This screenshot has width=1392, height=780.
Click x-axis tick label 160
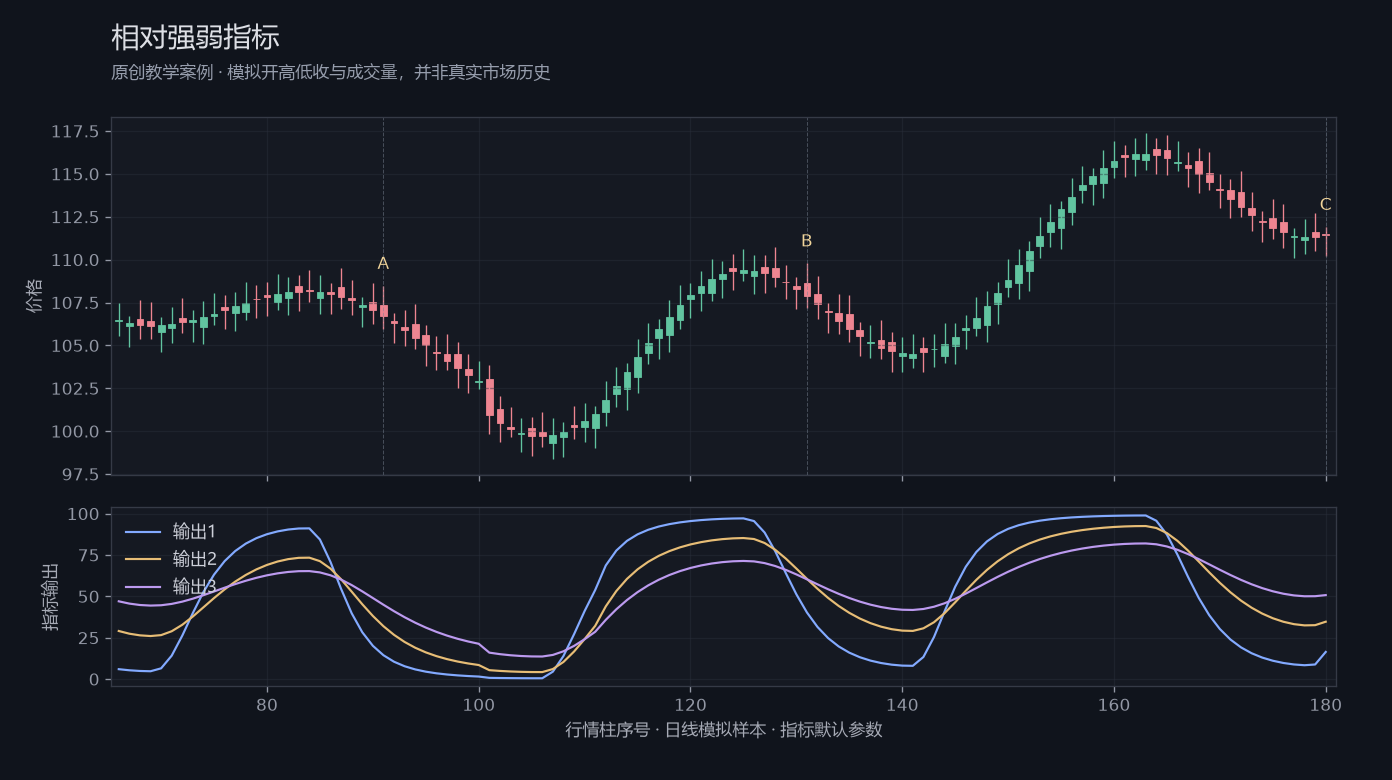[1114, 703]
